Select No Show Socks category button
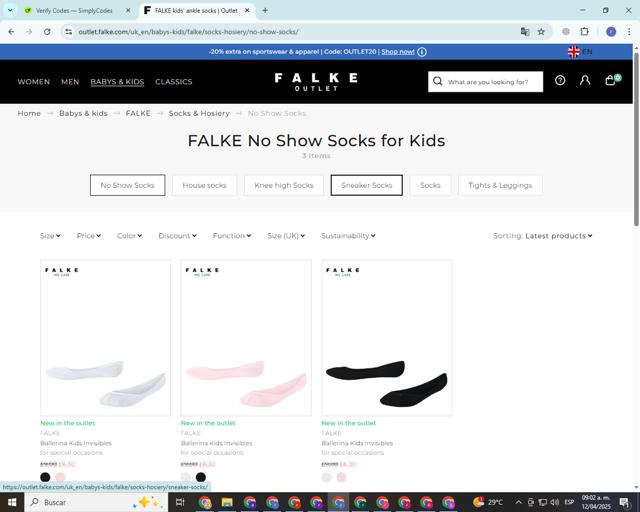Image resolution: width=640 pixels, height=512 pixels. coord(128,185)
